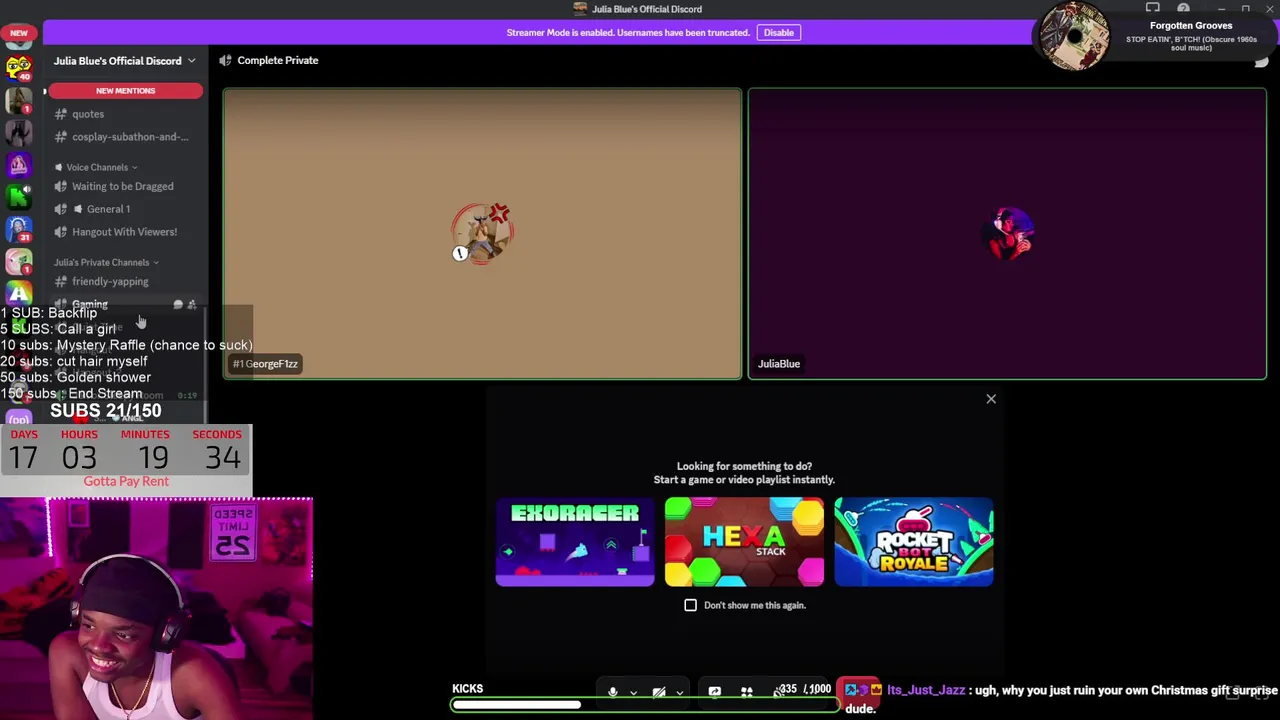Image resolution: width=1280 pixels, height=720 pixels.
Task: Open the activities launcher icon
Action: pos(746,691)
